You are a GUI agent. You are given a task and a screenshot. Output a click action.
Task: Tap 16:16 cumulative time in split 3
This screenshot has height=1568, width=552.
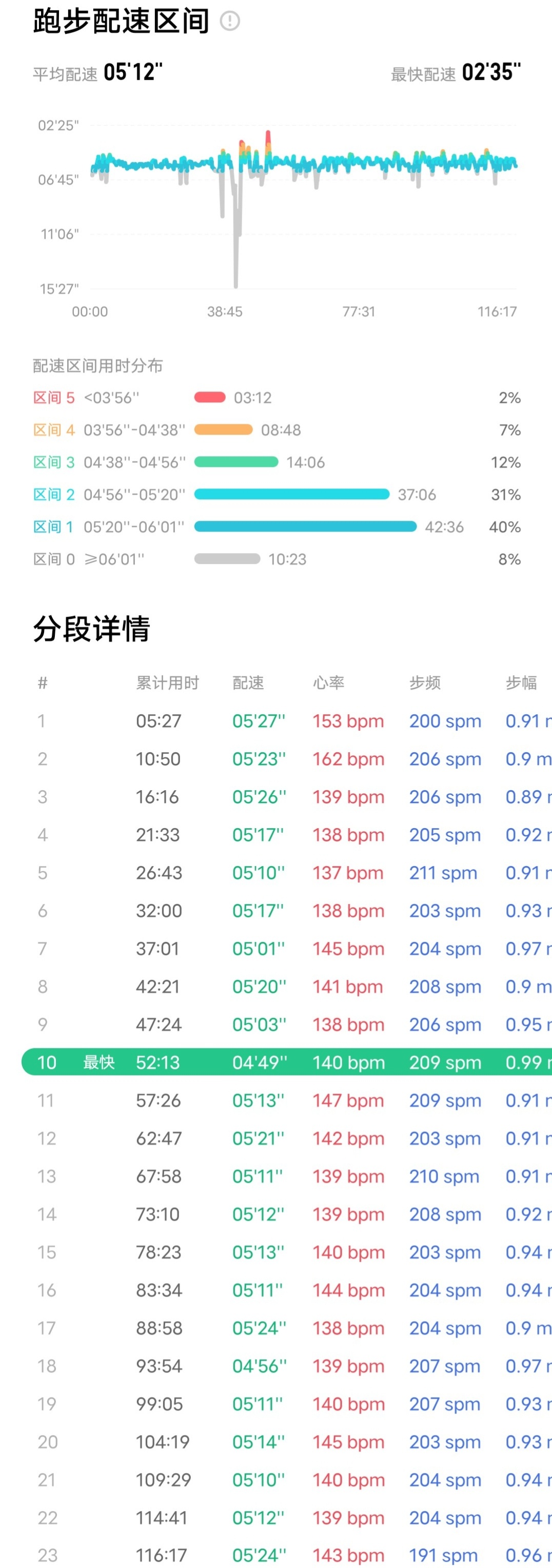click(157, 797)
